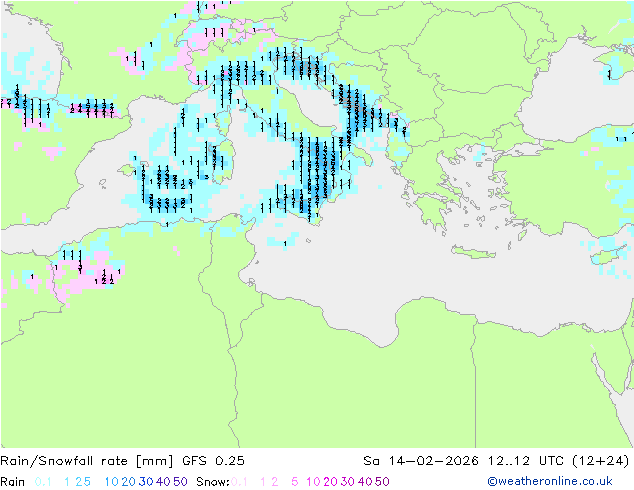Click the 'Rain' legend label

click(13, 482)
